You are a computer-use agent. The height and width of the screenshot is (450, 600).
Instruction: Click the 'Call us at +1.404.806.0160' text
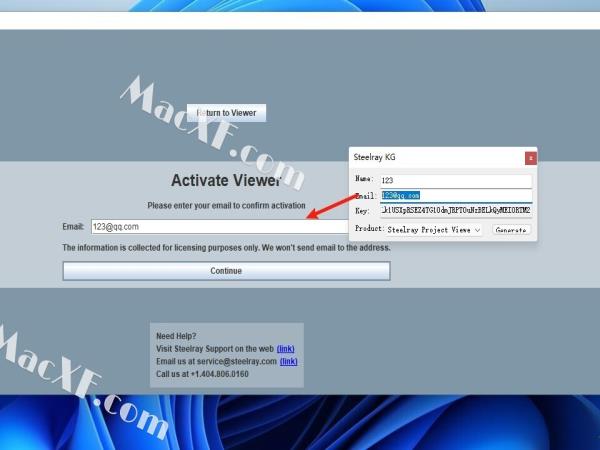202,374
